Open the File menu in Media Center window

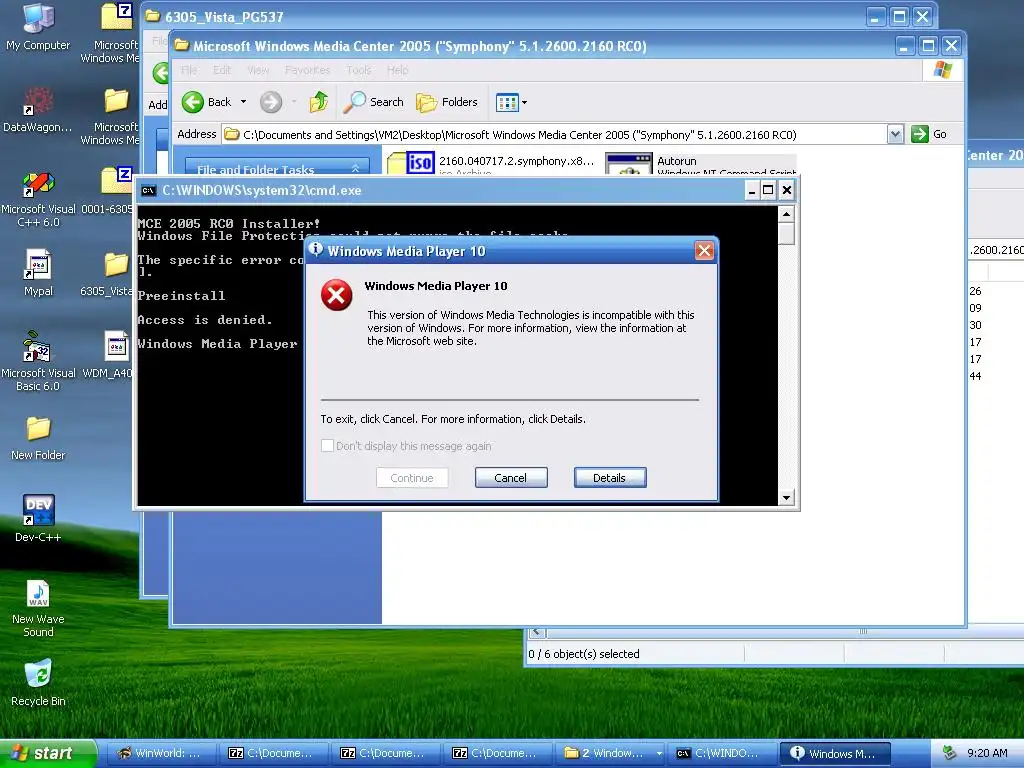click(189, 70)
